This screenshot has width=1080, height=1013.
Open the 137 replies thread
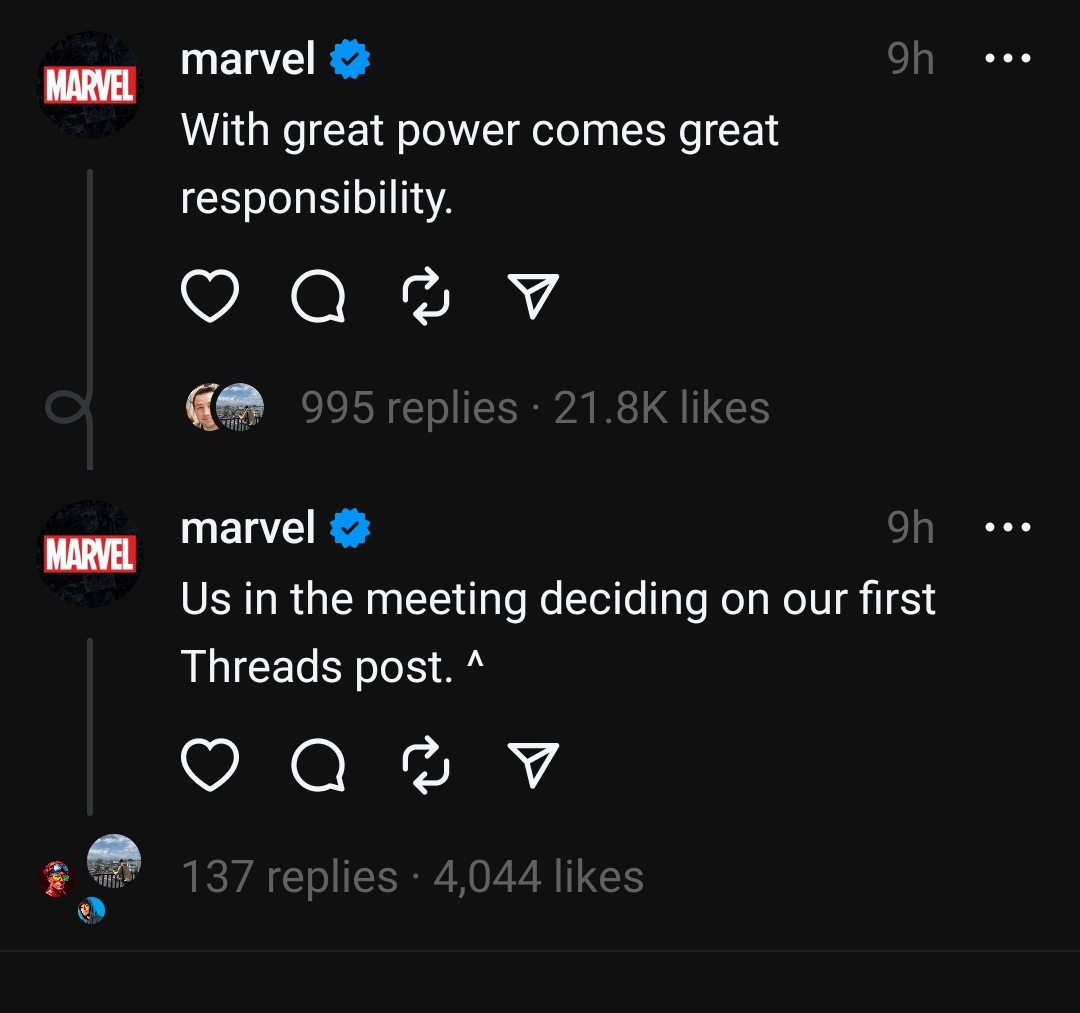290,877
